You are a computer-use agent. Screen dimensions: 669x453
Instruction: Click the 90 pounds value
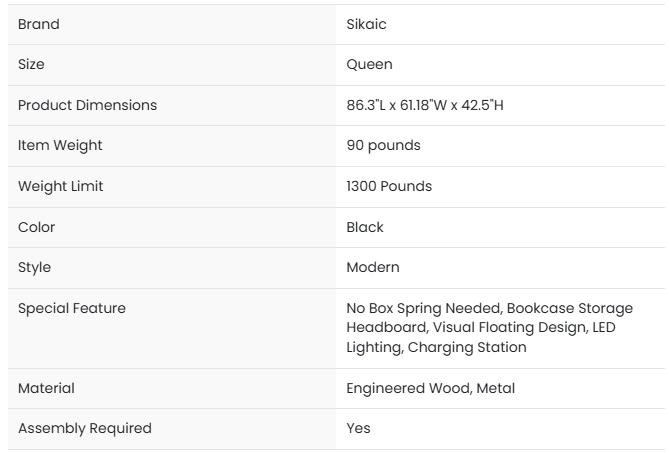tap(383, 145)
